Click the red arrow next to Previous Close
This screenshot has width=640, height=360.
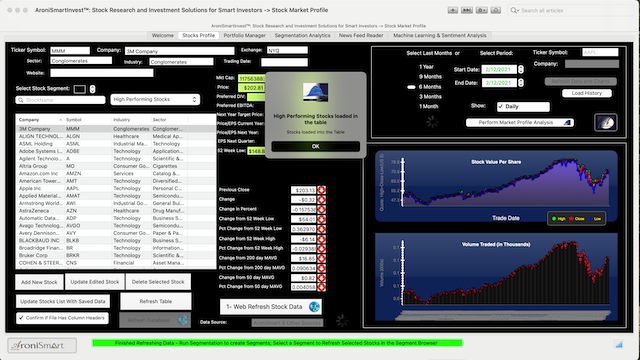tap(322, 190)
